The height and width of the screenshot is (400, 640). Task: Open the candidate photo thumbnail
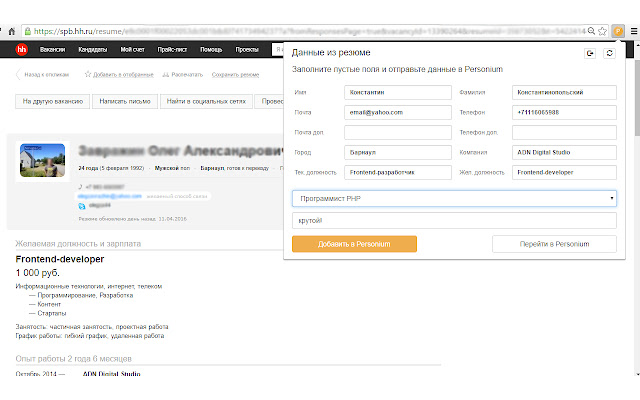[42, 160]
